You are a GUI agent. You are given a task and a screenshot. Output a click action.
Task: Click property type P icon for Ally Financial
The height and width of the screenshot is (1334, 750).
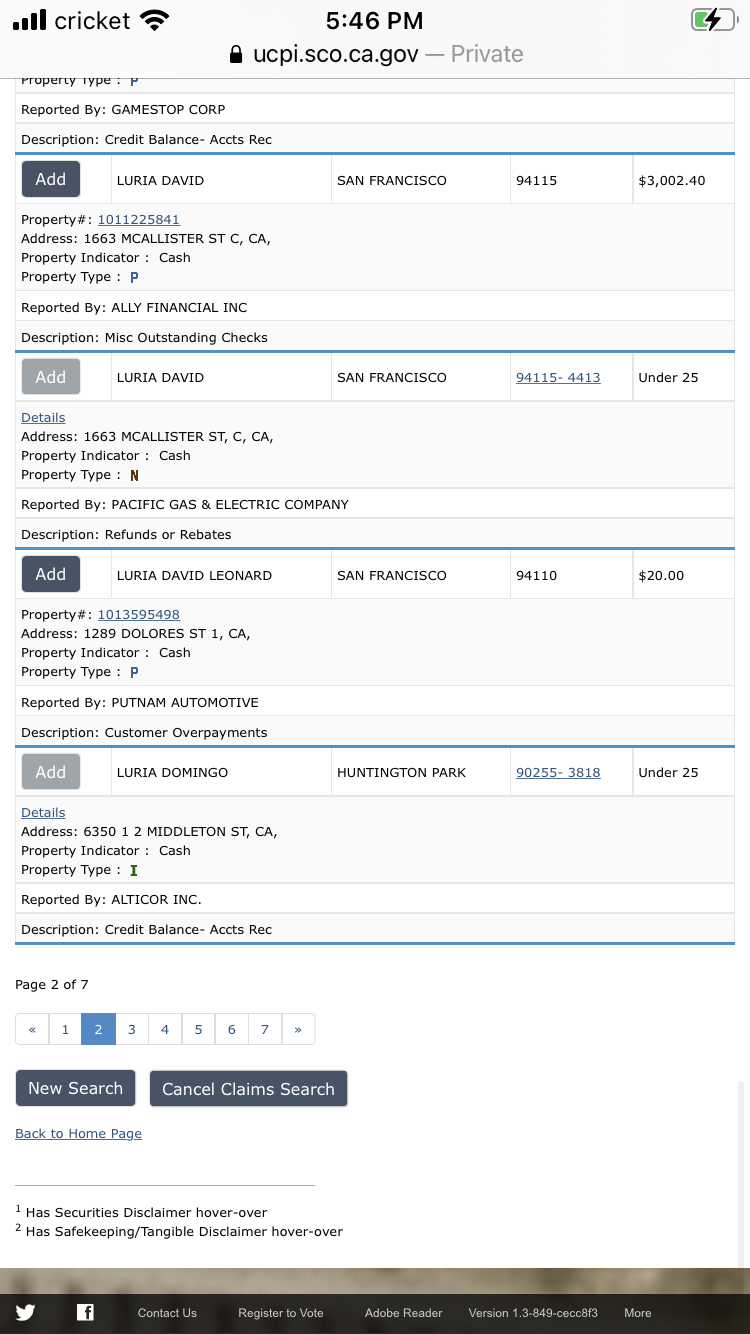pyautogui.click(x=134, y=277)
